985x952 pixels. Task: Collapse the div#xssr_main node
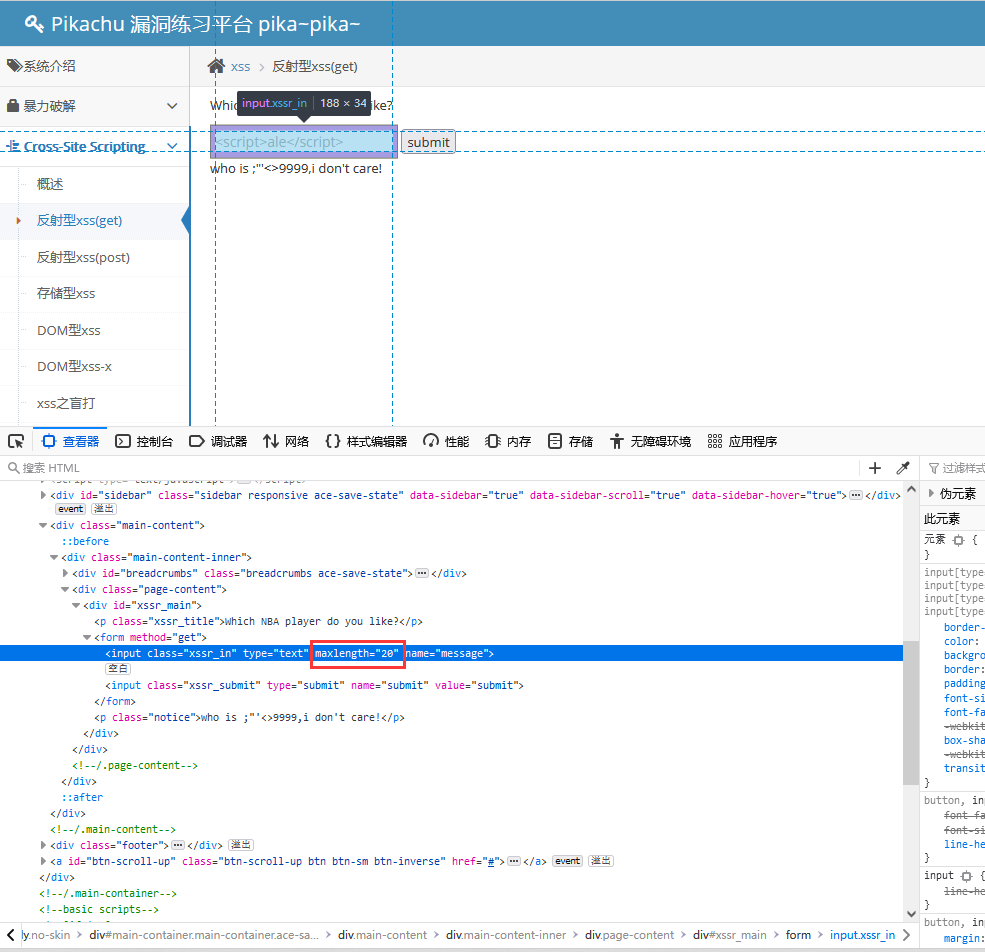point(76,605)
